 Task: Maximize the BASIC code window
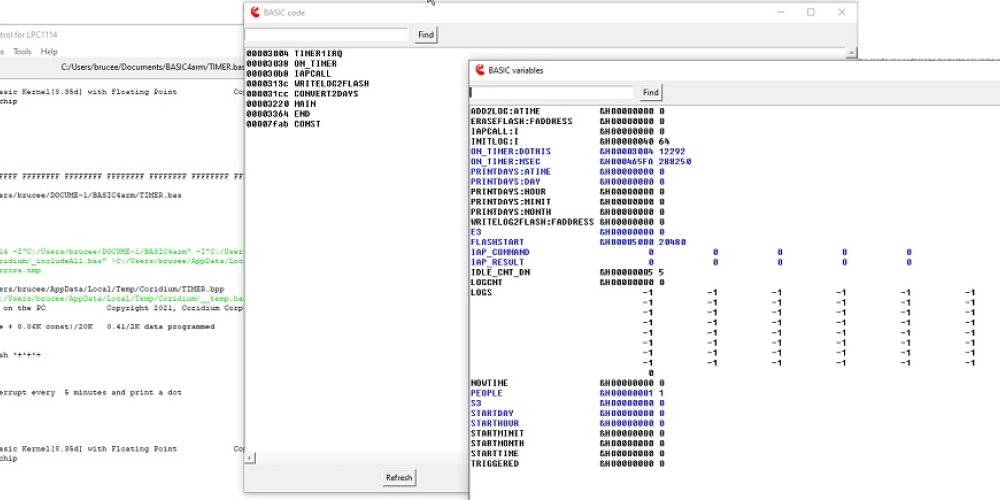point(810,12)
